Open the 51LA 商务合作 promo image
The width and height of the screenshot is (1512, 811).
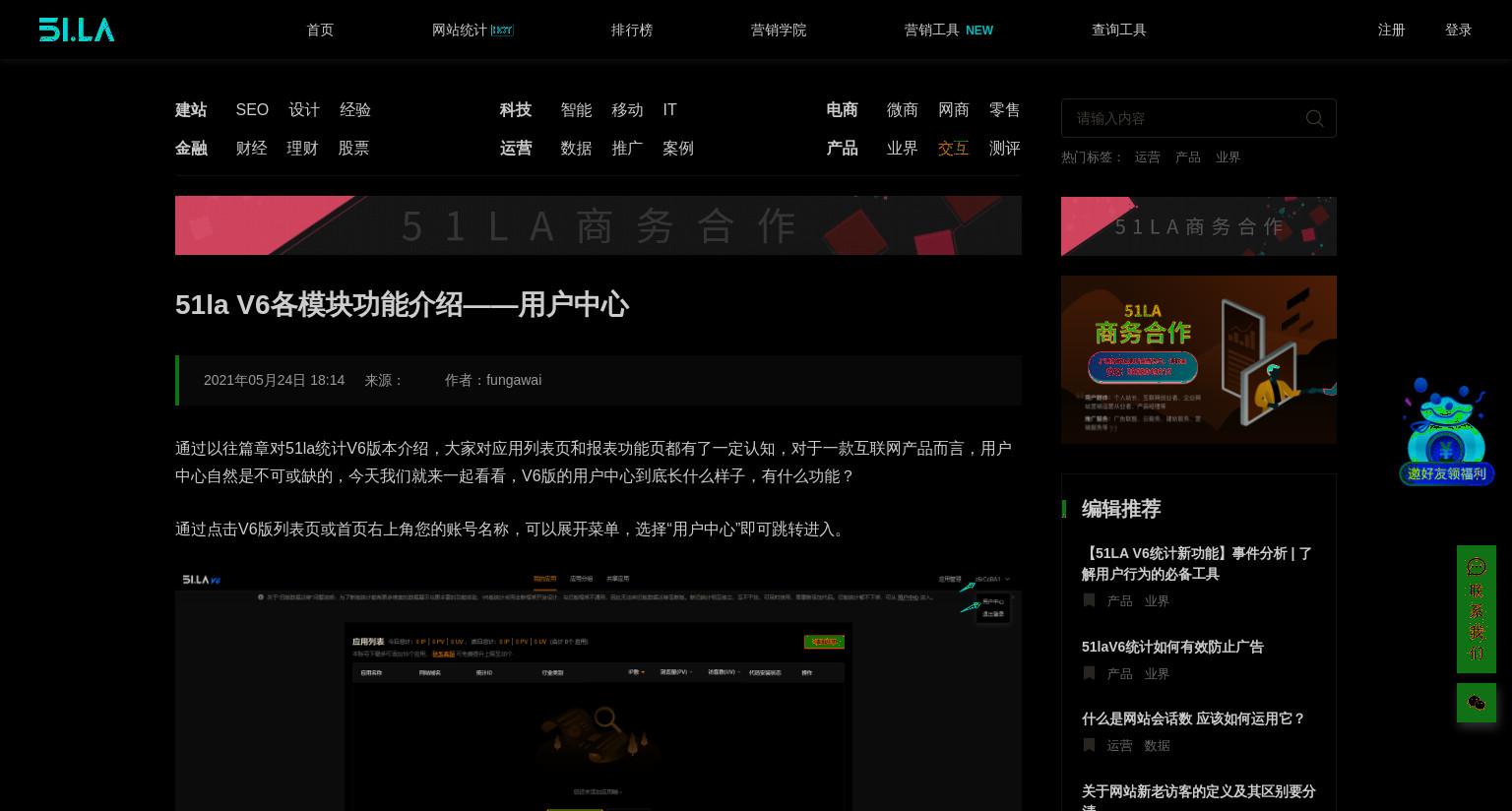coord(1199,359)
